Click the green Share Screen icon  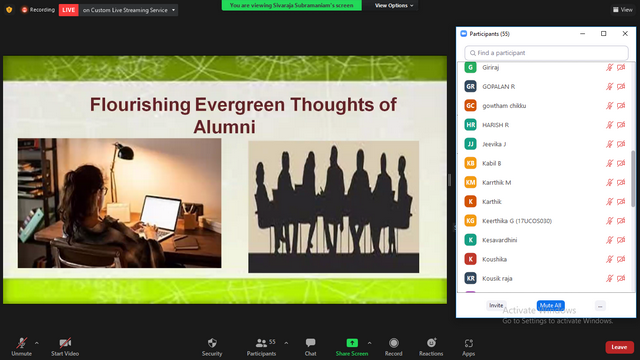point(352,343)
